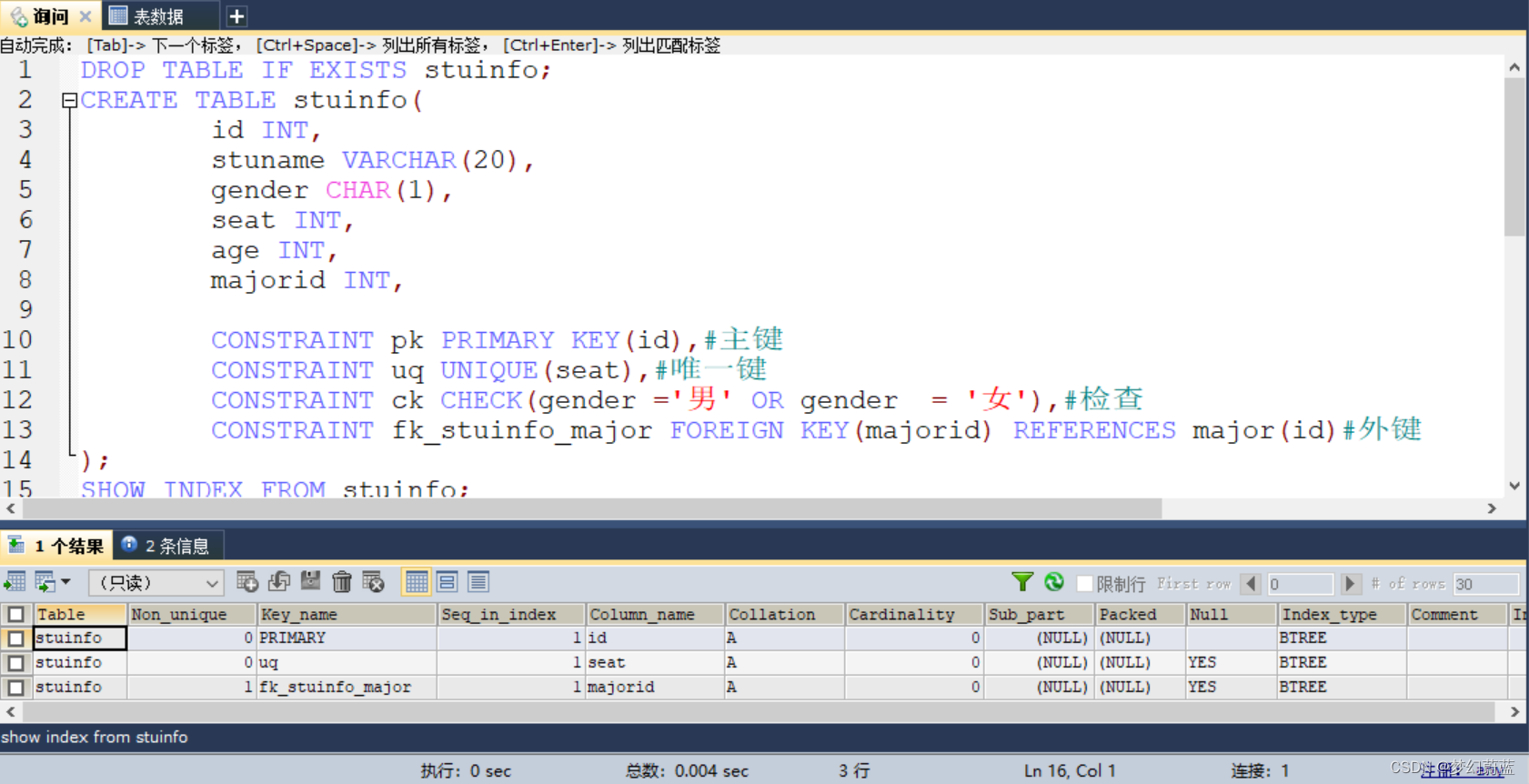1529x784 pixels.
Task: Open the export results dropdown arrow
Action: (x=65, y=582)
